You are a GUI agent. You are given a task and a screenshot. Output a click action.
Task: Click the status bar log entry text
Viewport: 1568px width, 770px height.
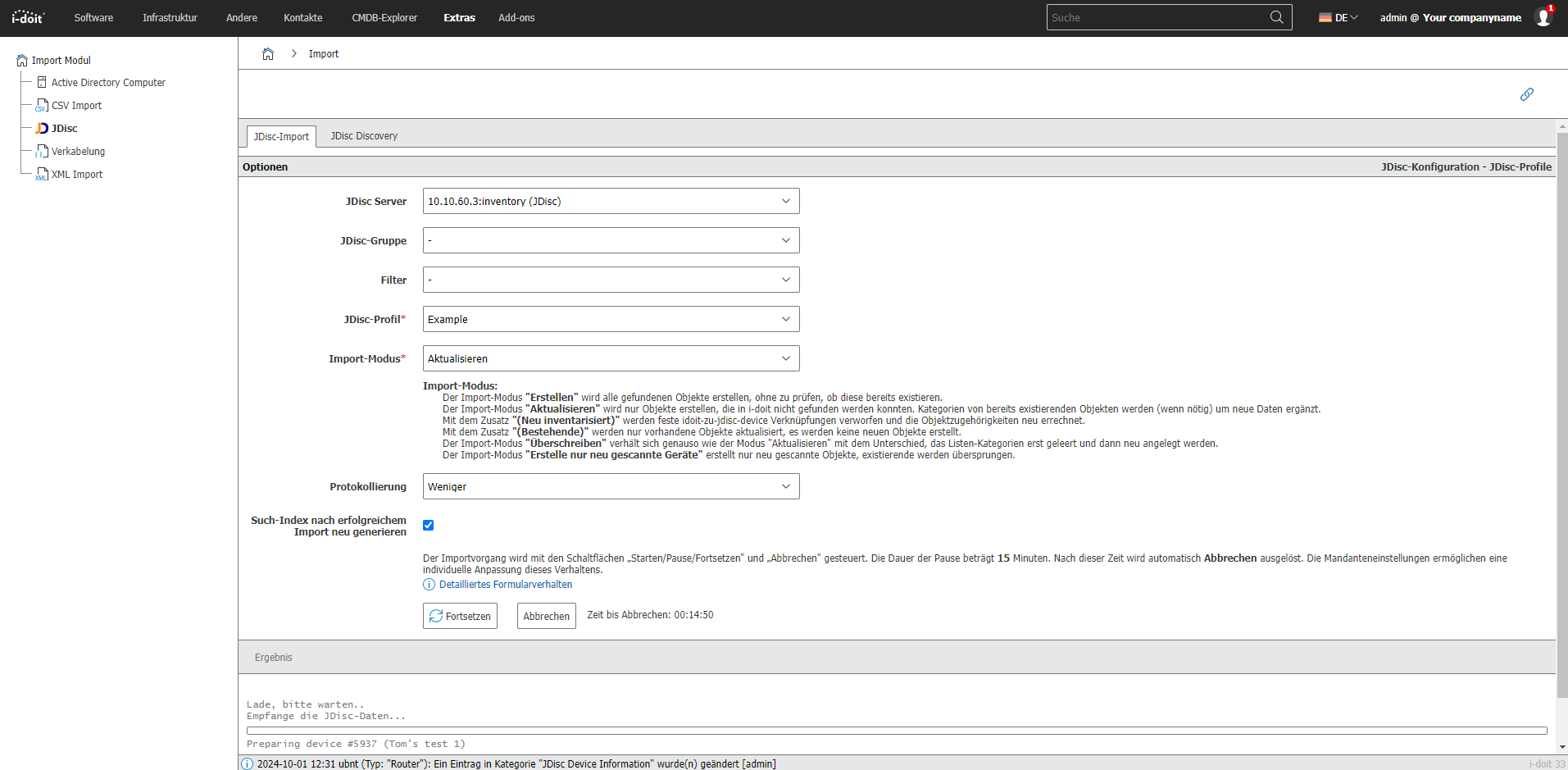pyautogui.click(x=516, y=763)
